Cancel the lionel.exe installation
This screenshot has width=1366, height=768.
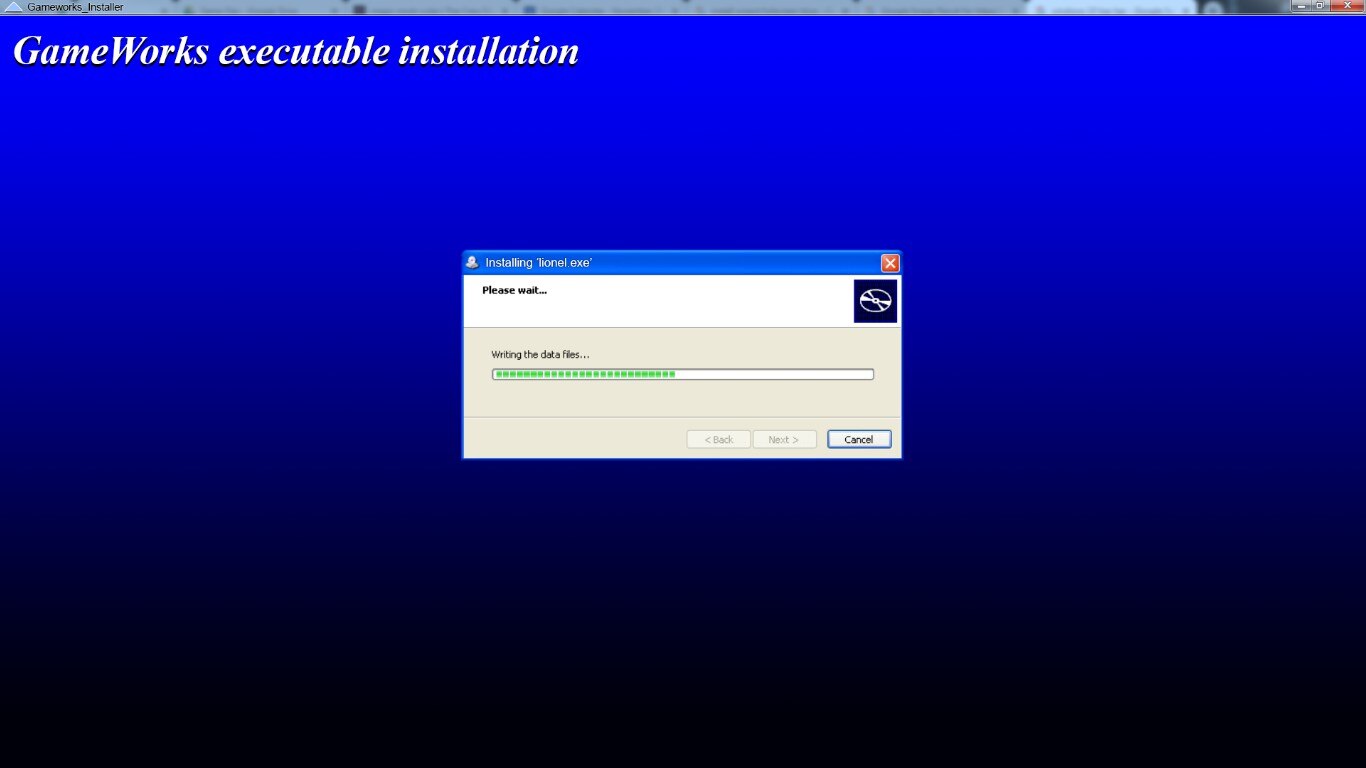[x=859, y=440]
